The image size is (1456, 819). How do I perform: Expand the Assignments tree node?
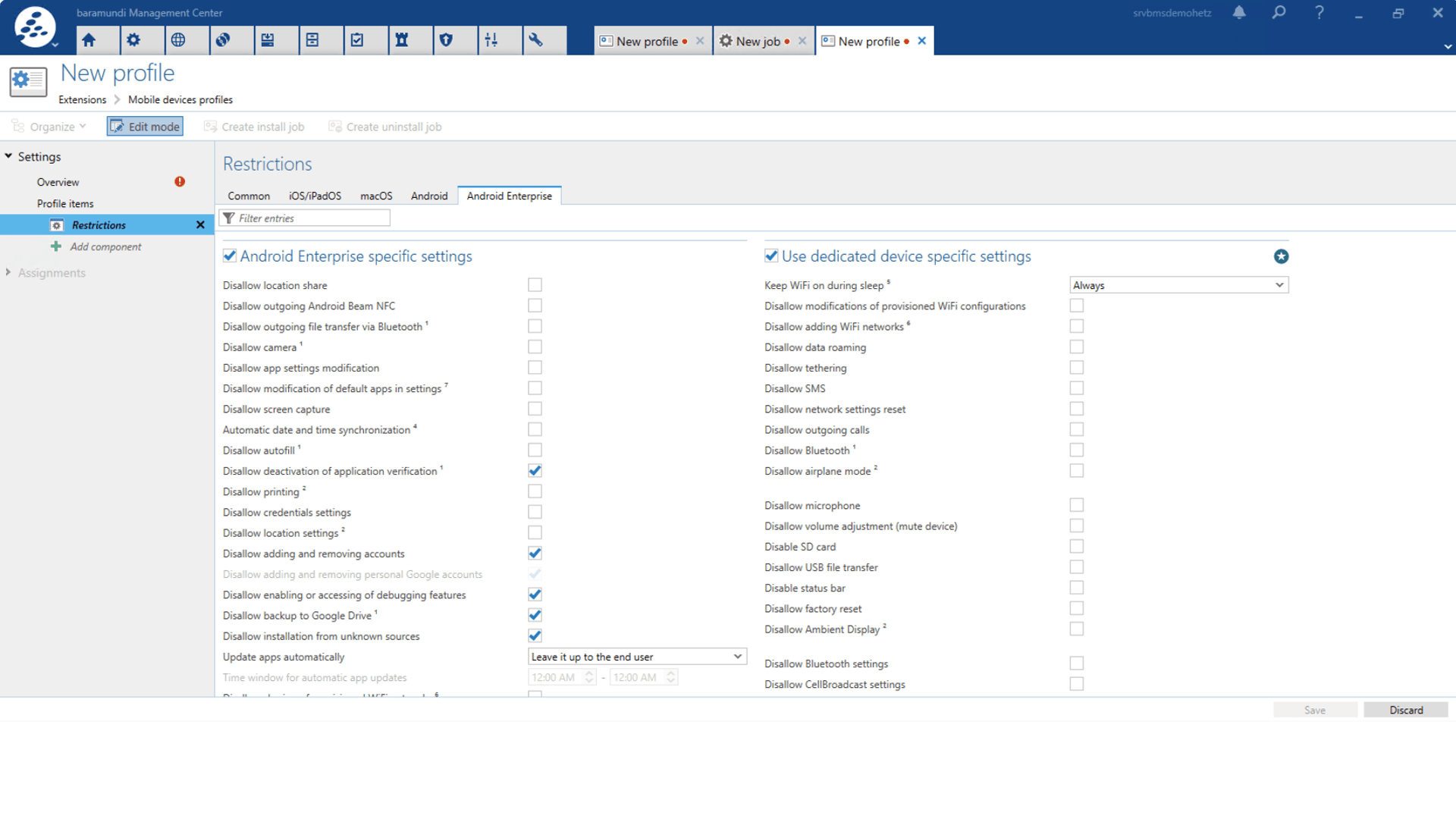pos(8,272)
